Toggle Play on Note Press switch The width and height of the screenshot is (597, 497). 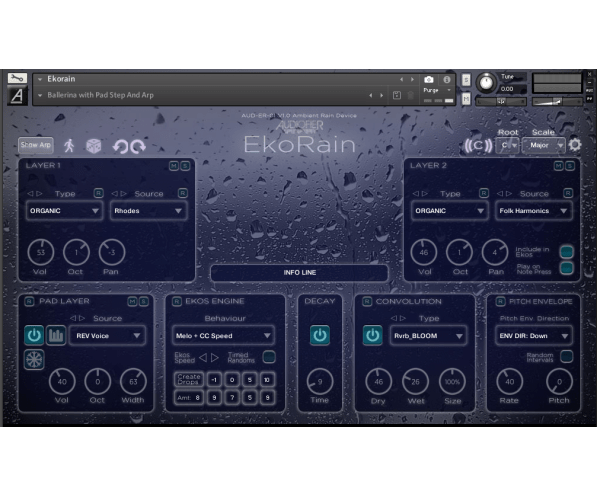(x=567, y=268)
